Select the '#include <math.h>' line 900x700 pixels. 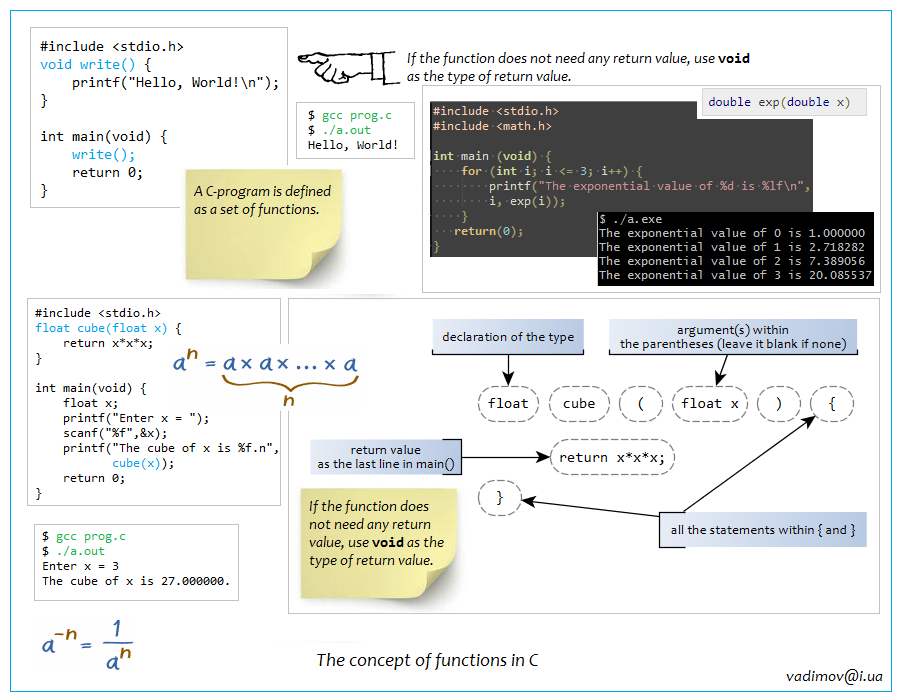click(492, 126)
